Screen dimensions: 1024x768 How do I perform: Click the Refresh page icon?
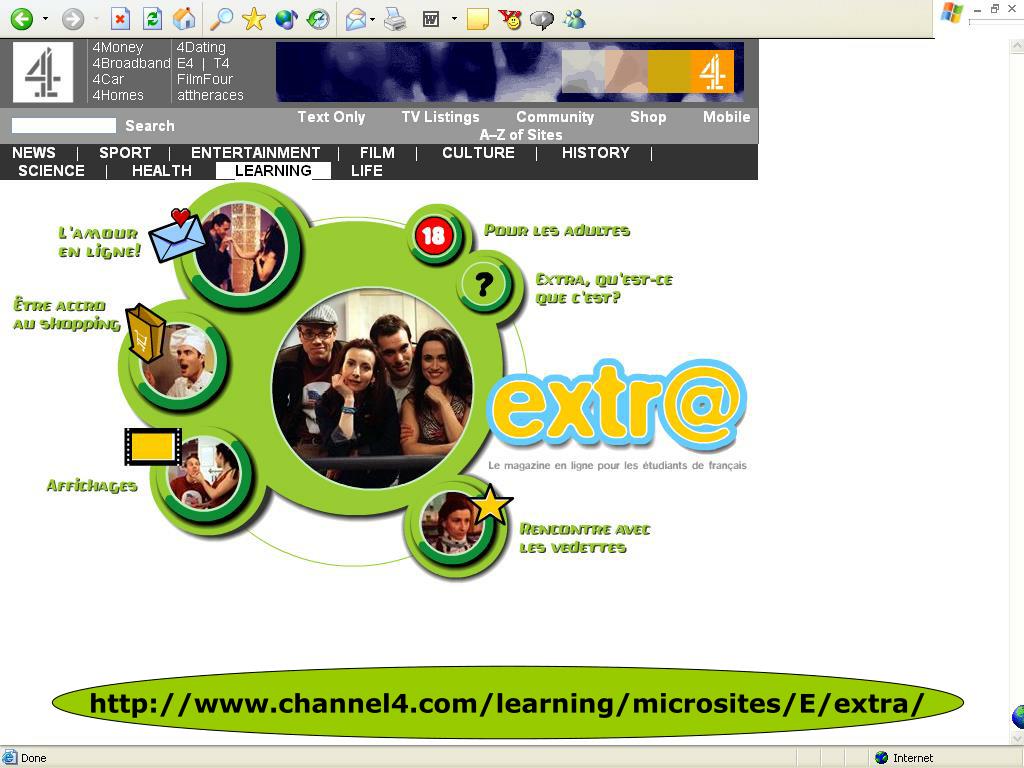(152, 19)
